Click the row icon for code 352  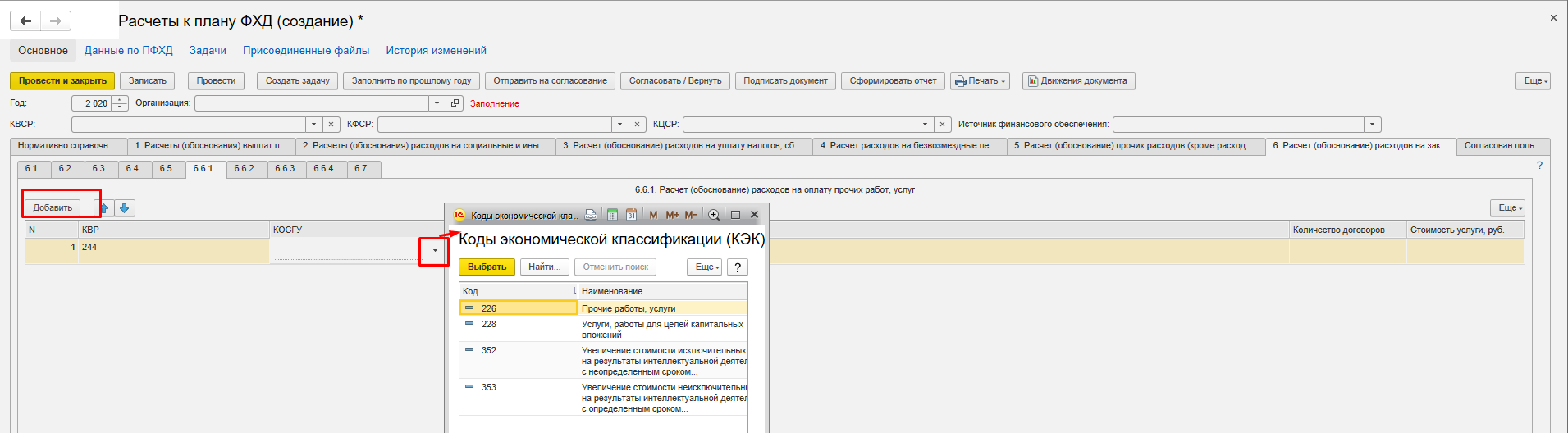[x=469, y=350]
